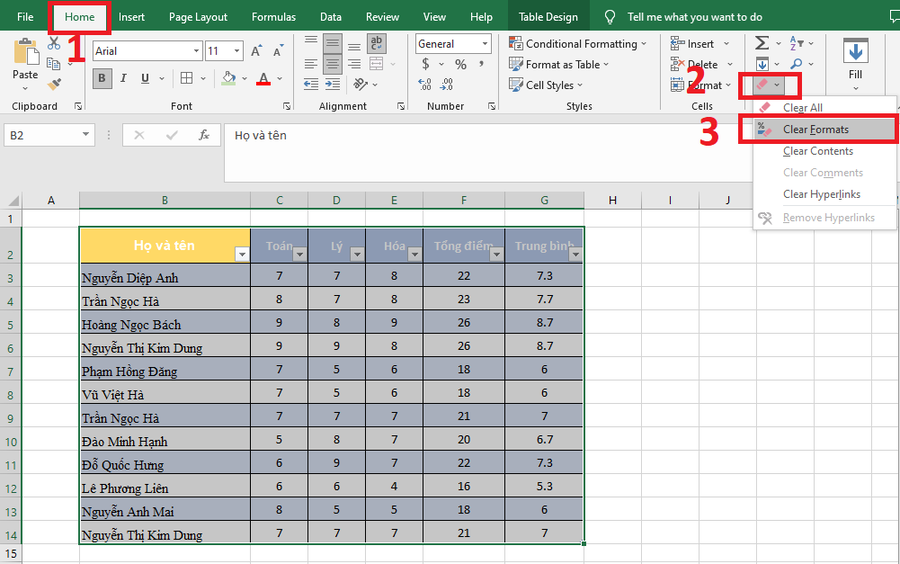Increase decimal places

(425, 84)
